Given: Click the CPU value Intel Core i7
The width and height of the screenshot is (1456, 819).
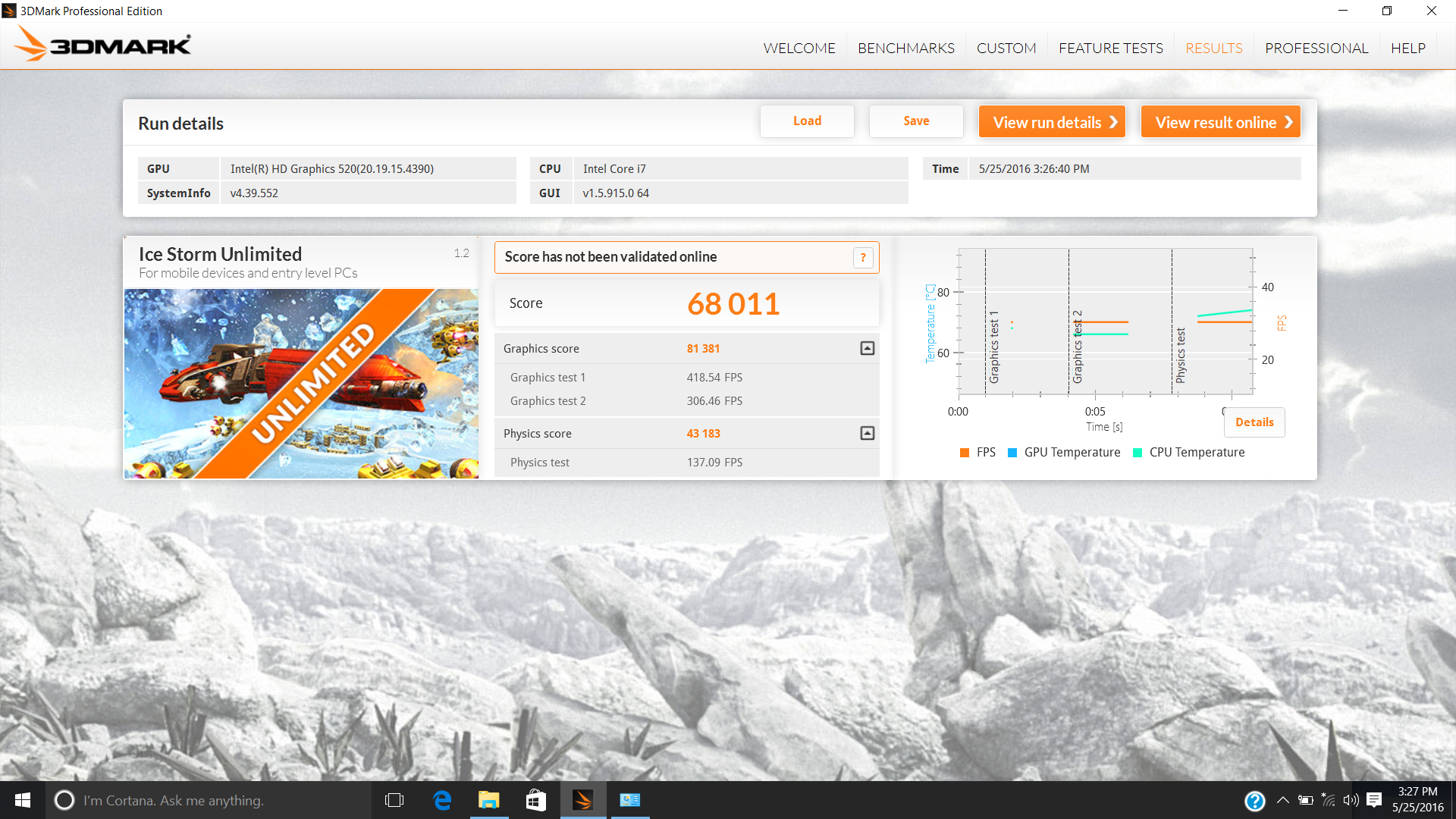Looking at the screenshot, I should coord(614,169).
